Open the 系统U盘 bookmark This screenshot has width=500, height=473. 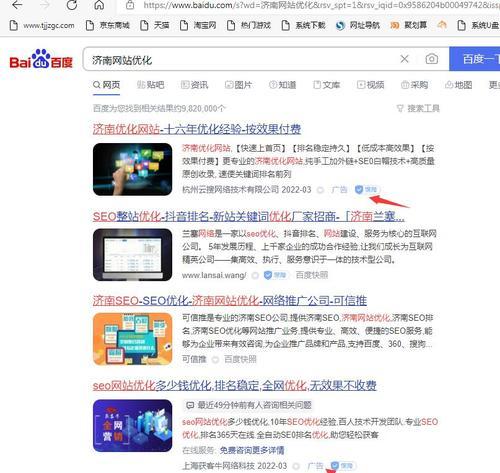click(x=478, y=25)
